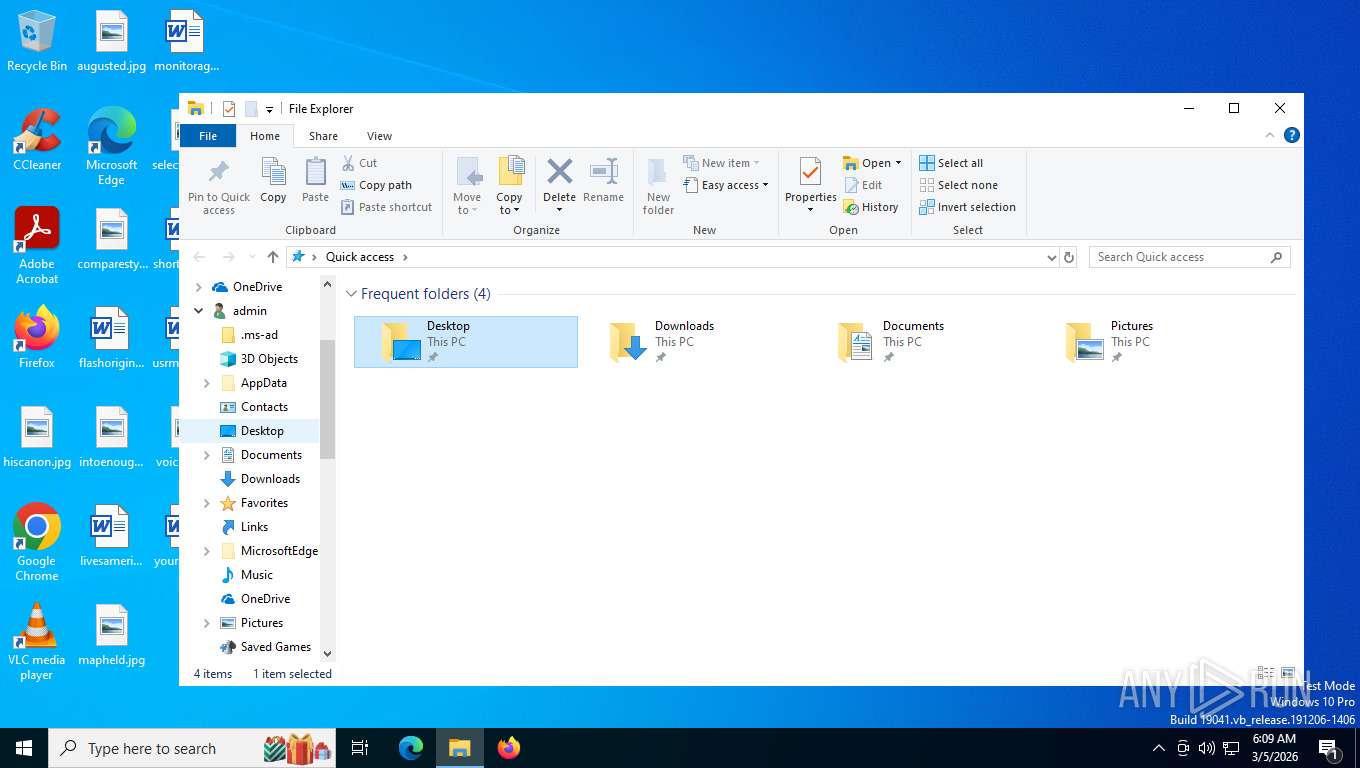The image size is (1360, 768).
Task: Switch to details view button
Action: point(1266,674)
